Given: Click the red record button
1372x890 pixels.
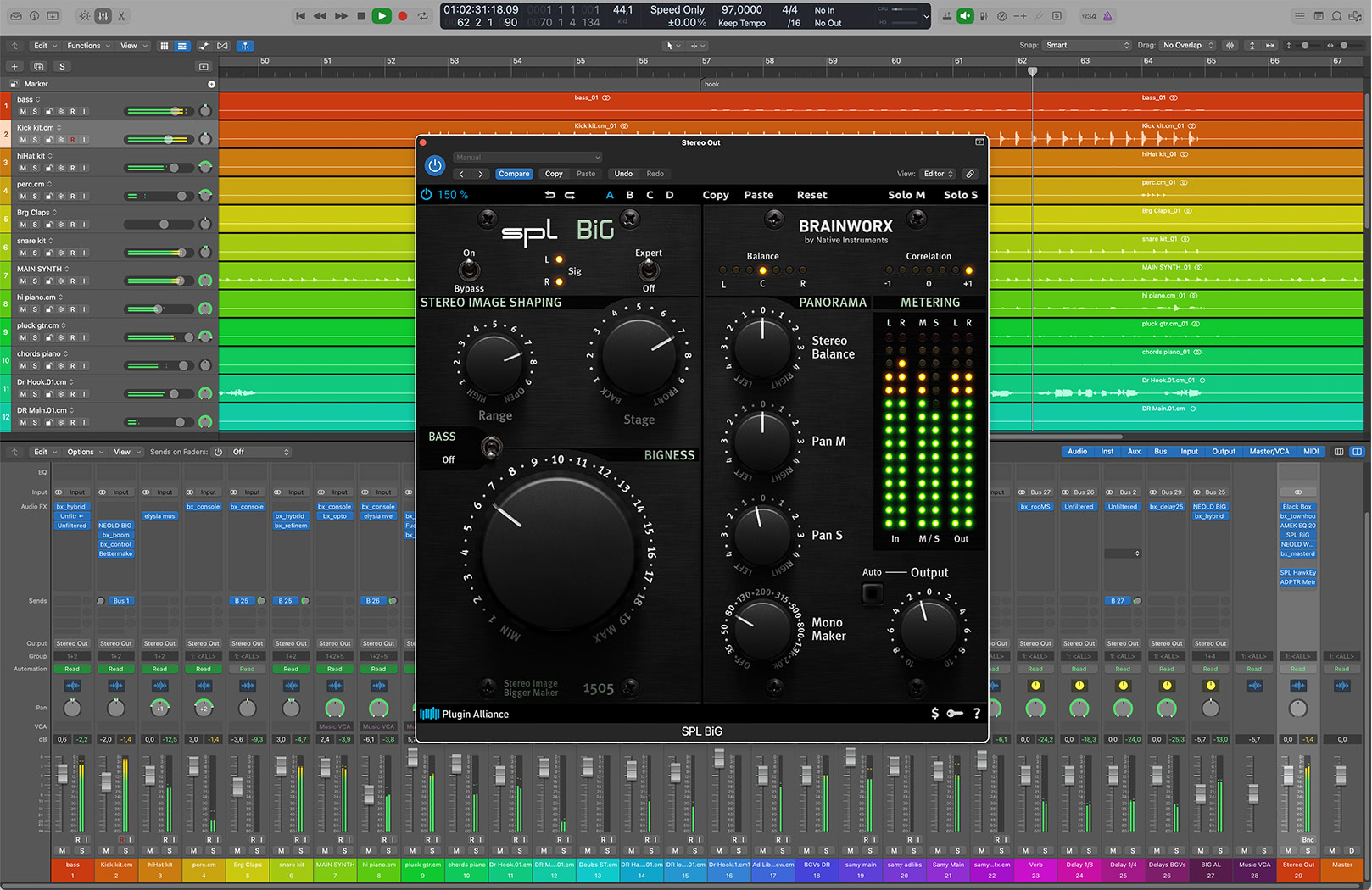Looking at the screenshot, I should tap(403, 15).
